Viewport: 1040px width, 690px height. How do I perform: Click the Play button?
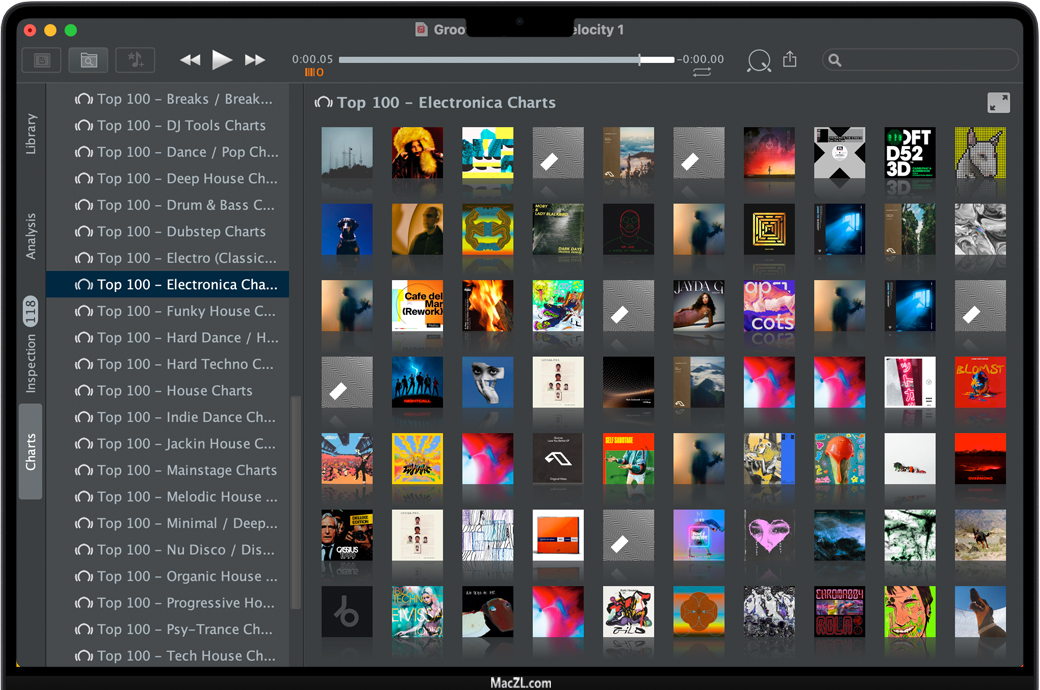pos(222,60)
